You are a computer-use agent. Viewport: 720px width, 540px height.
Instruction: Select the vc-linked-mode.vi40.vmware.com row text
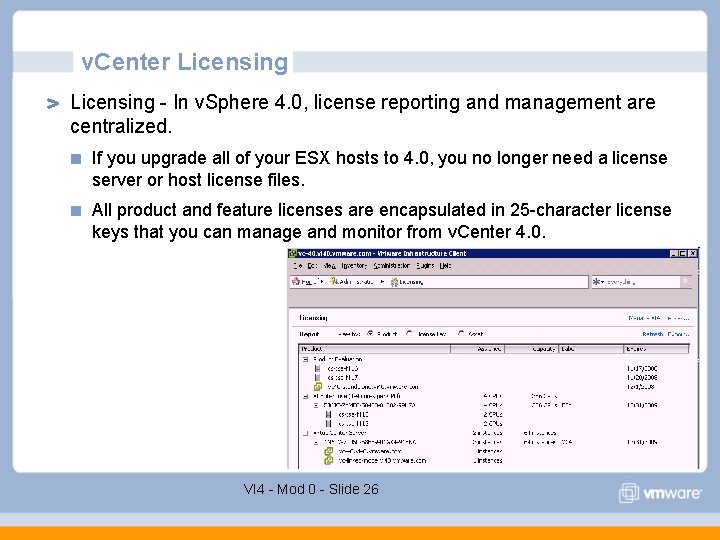382,461
